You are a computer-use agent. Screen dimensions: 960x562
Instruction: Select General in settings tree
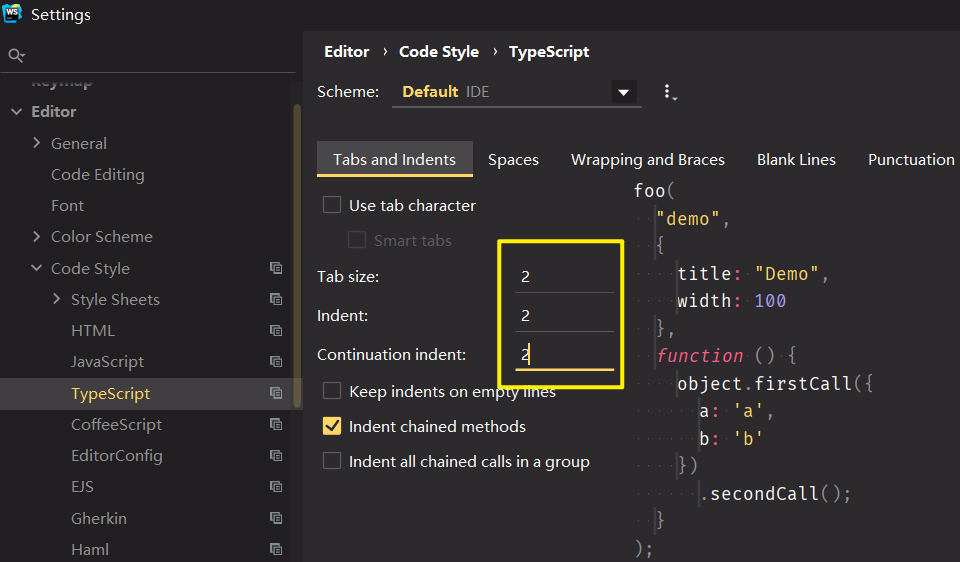[78, 143]
